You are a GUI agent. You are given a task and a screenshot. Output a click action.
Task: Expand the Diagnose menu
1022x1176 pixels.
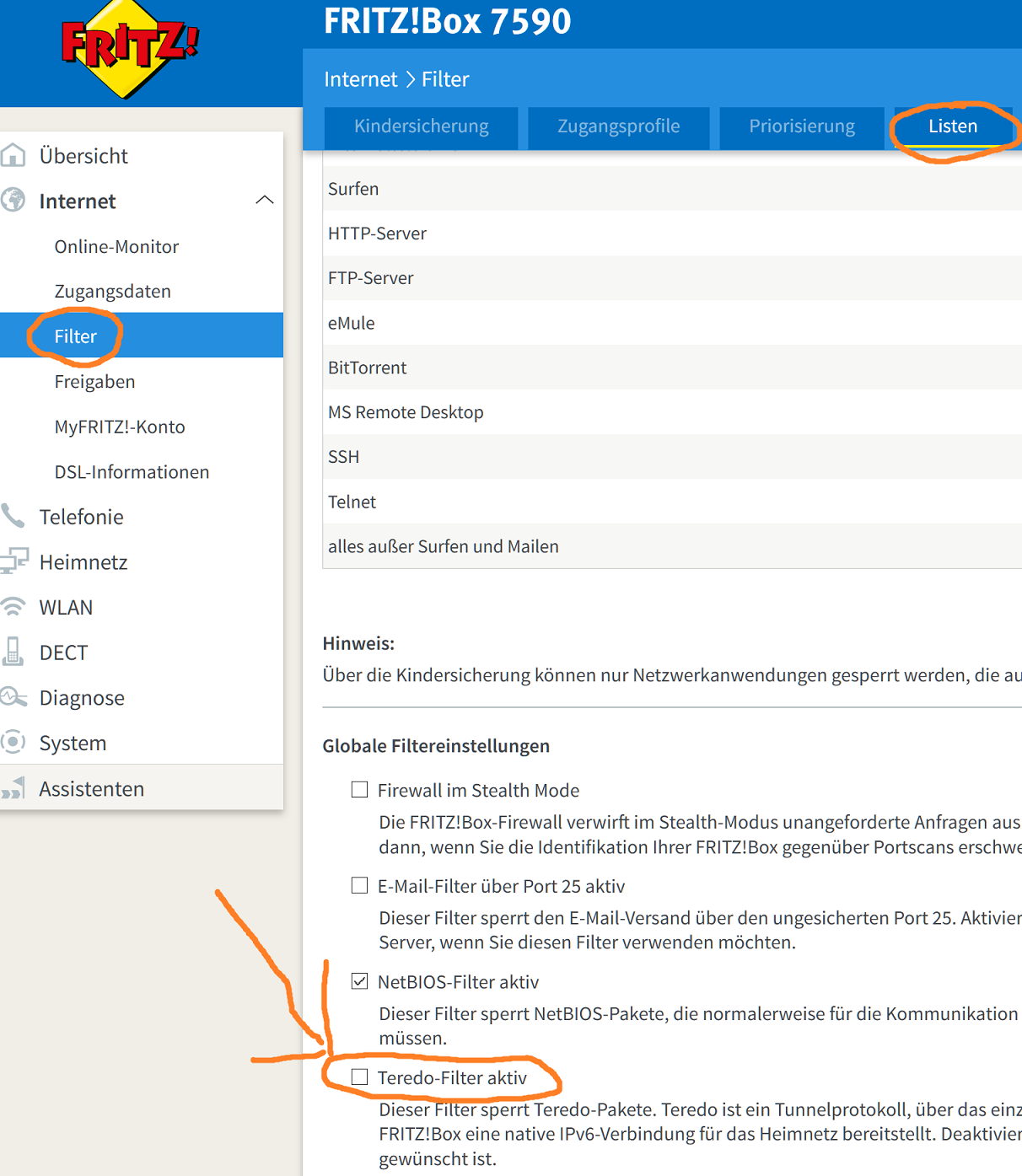(82, 698)
